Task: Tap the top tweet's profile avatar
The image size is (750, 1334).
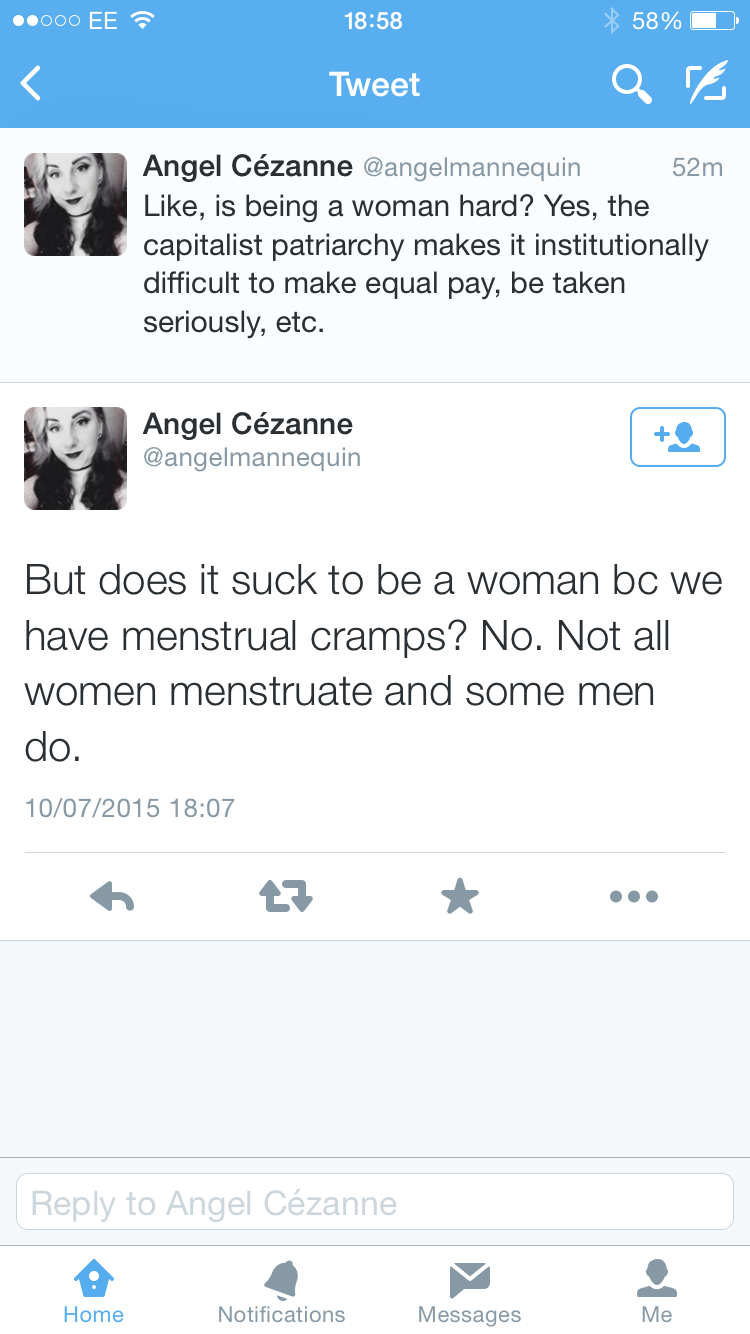Action: point(75,204)
